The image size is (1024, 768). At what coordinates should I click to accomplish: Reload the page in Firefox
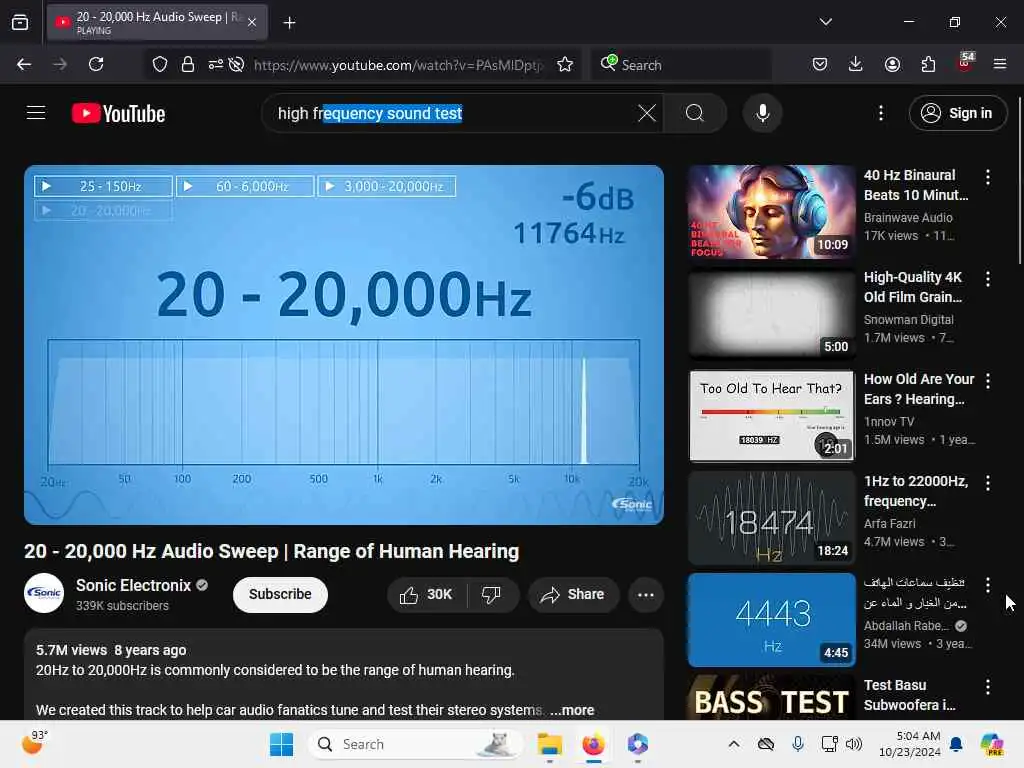(96, 64)
